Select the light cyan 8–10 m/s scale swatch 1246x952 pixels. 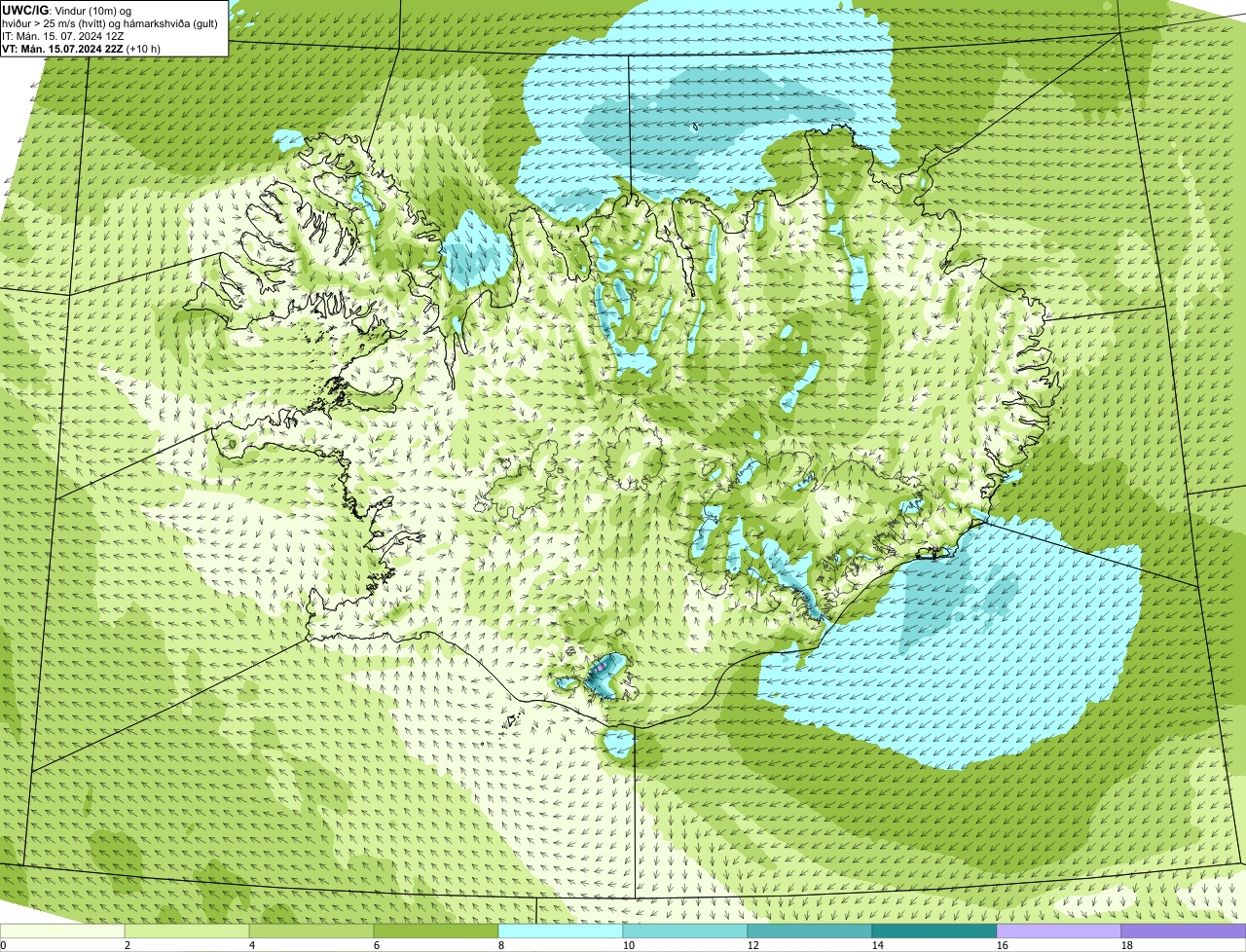tap(561, 932)
